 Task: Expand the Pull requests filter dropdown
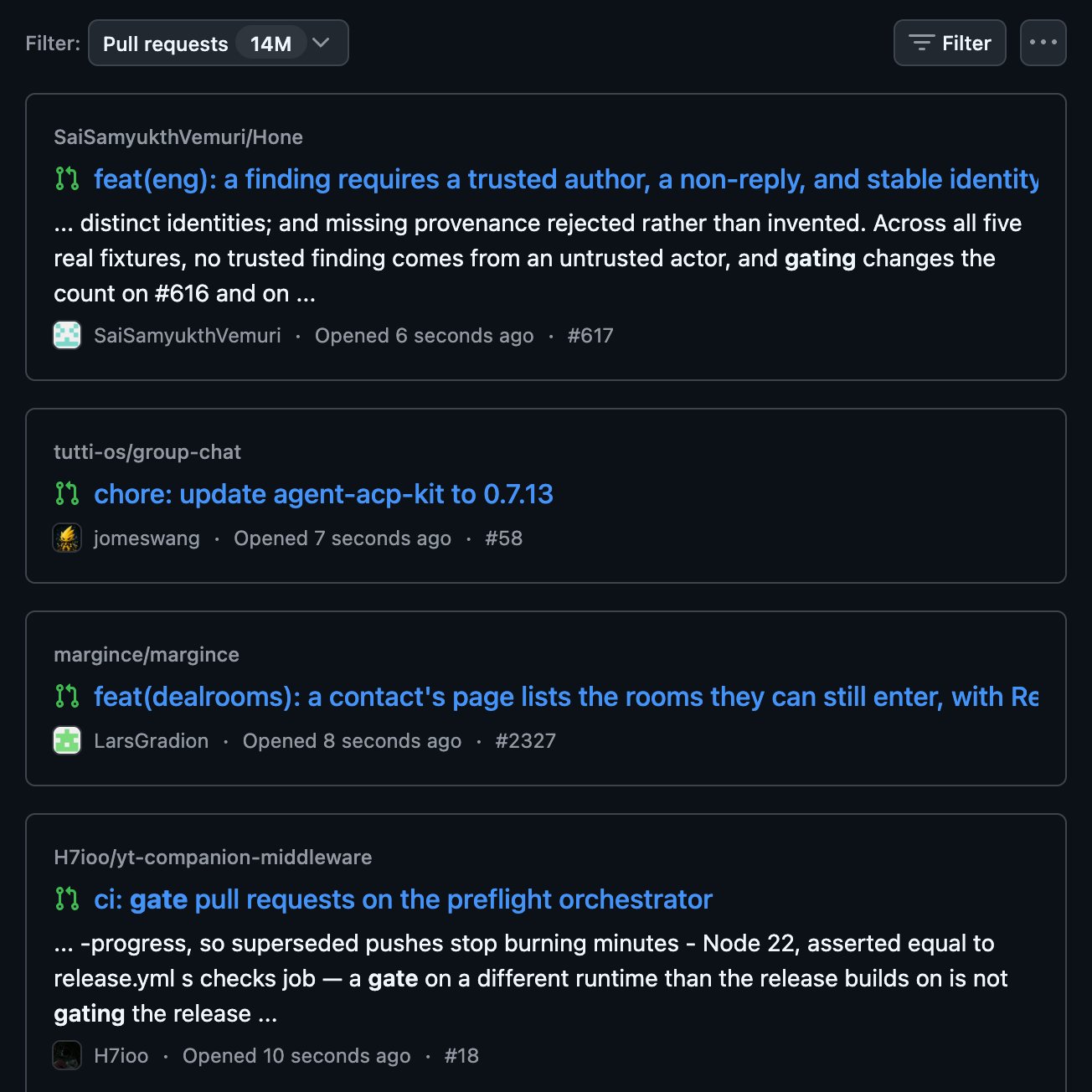[x=218, y=43]
